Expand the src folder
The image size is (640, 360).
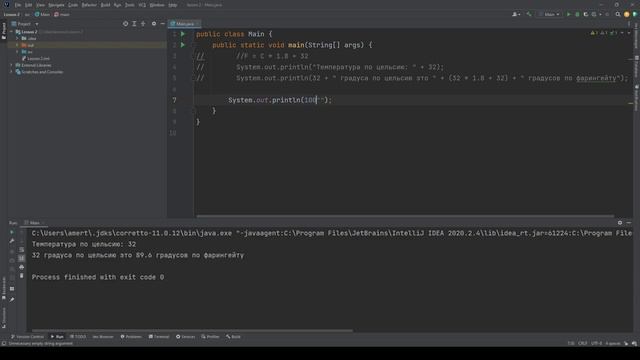(18, 52)
